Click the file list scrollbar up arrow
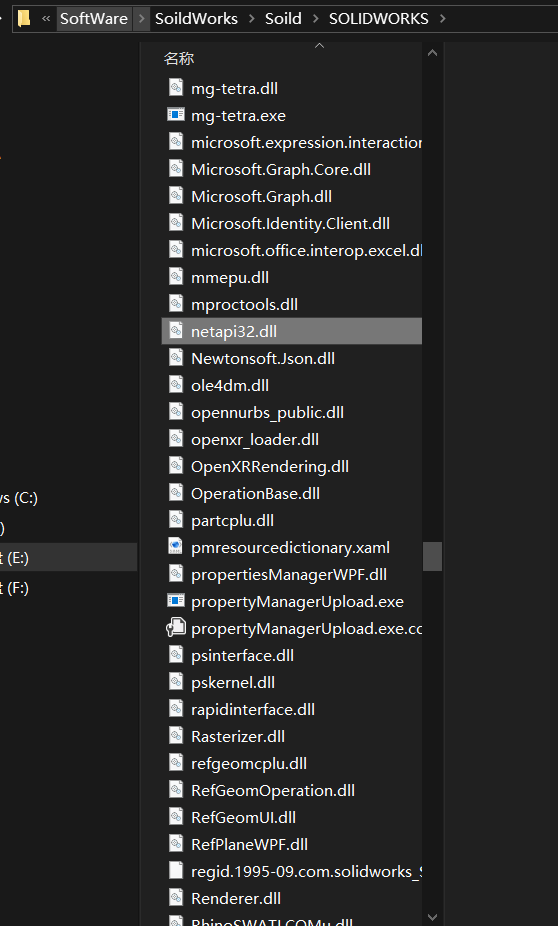The image size is (558, 926). tap(432, 53)
